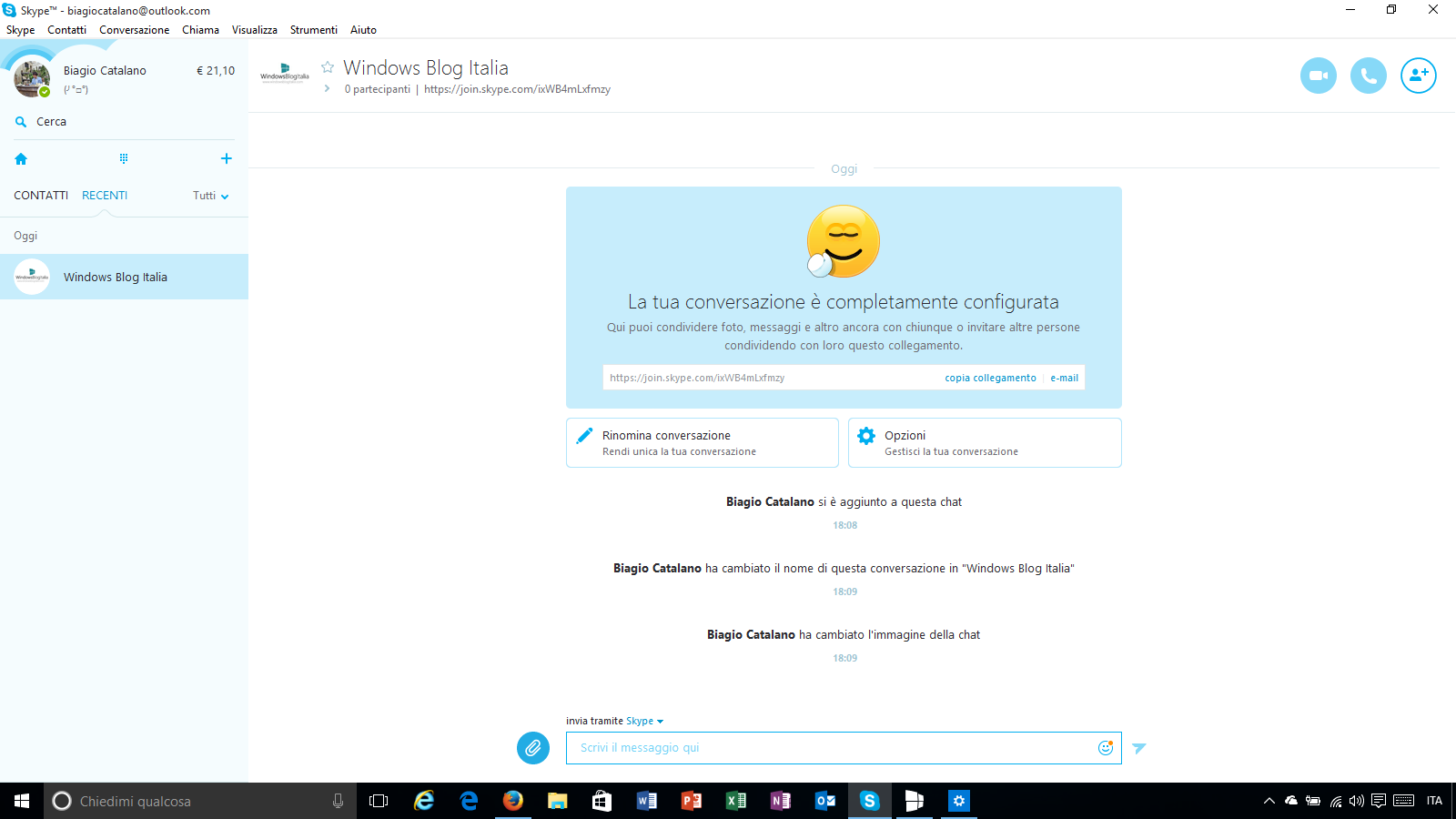Switch to the RECENTI tab
1456x819 pixels.
105,196
